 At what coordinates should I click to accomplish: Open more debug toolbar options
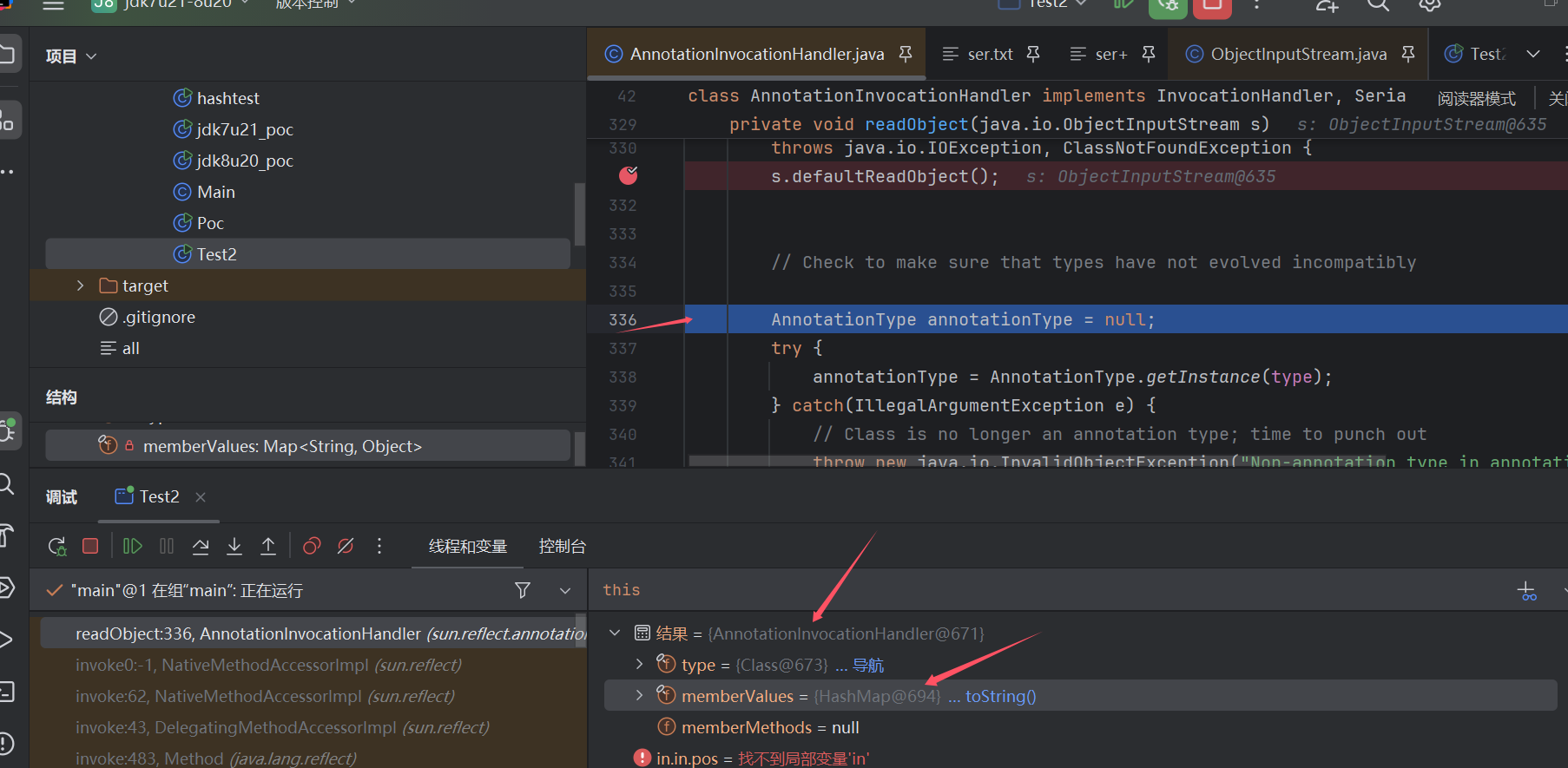(x=379, y=546)
